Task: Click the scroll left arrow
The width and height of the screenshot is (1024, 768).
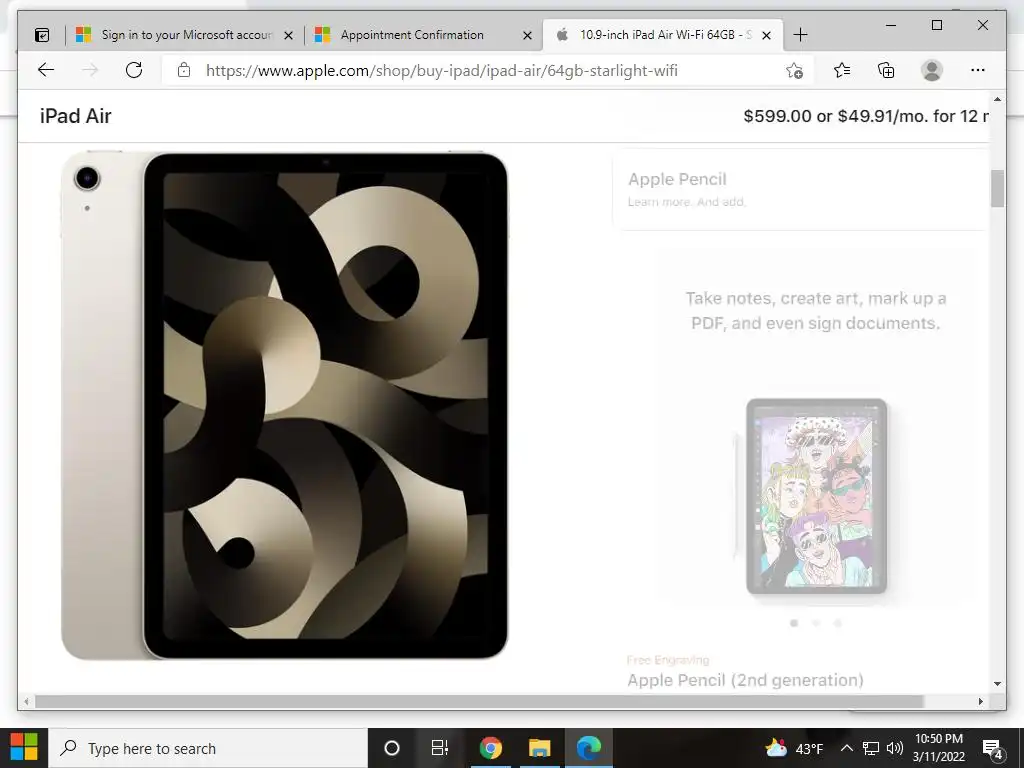Action: (x=26, y=701)
